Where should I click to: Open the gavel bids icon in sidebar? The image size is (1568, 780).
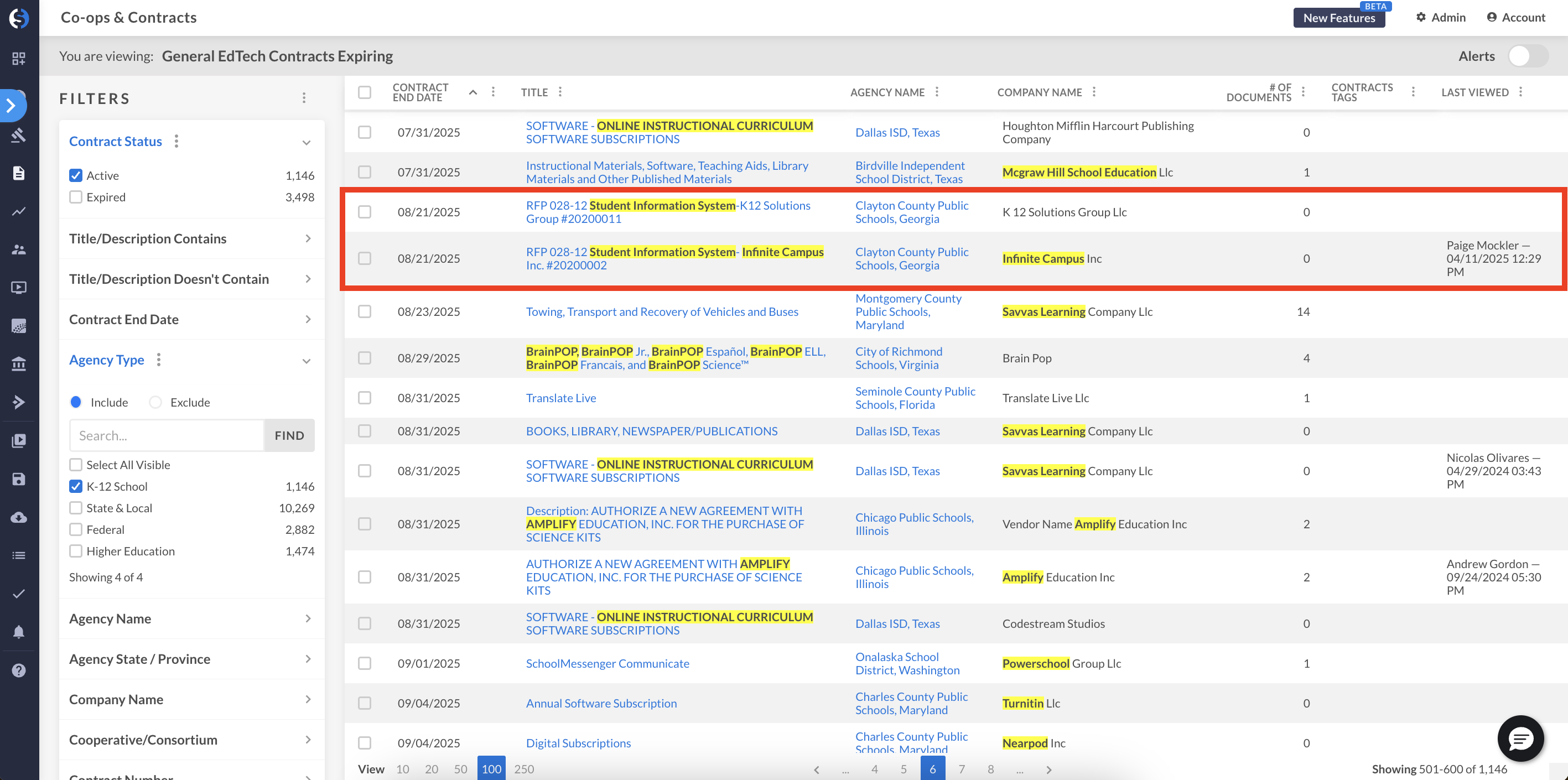[18, 135]
